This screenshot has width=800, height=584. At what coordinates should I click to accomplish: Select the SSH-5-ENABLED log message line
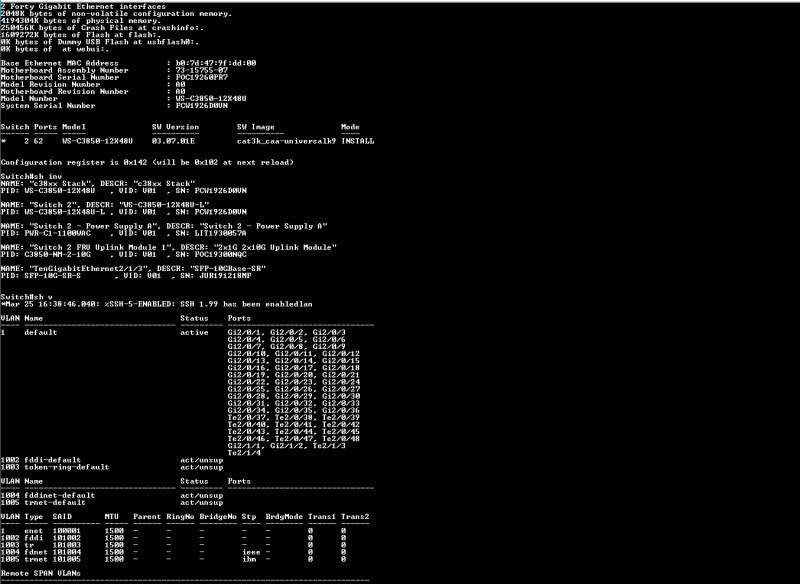pyautogui.click(x=156, y=304)
